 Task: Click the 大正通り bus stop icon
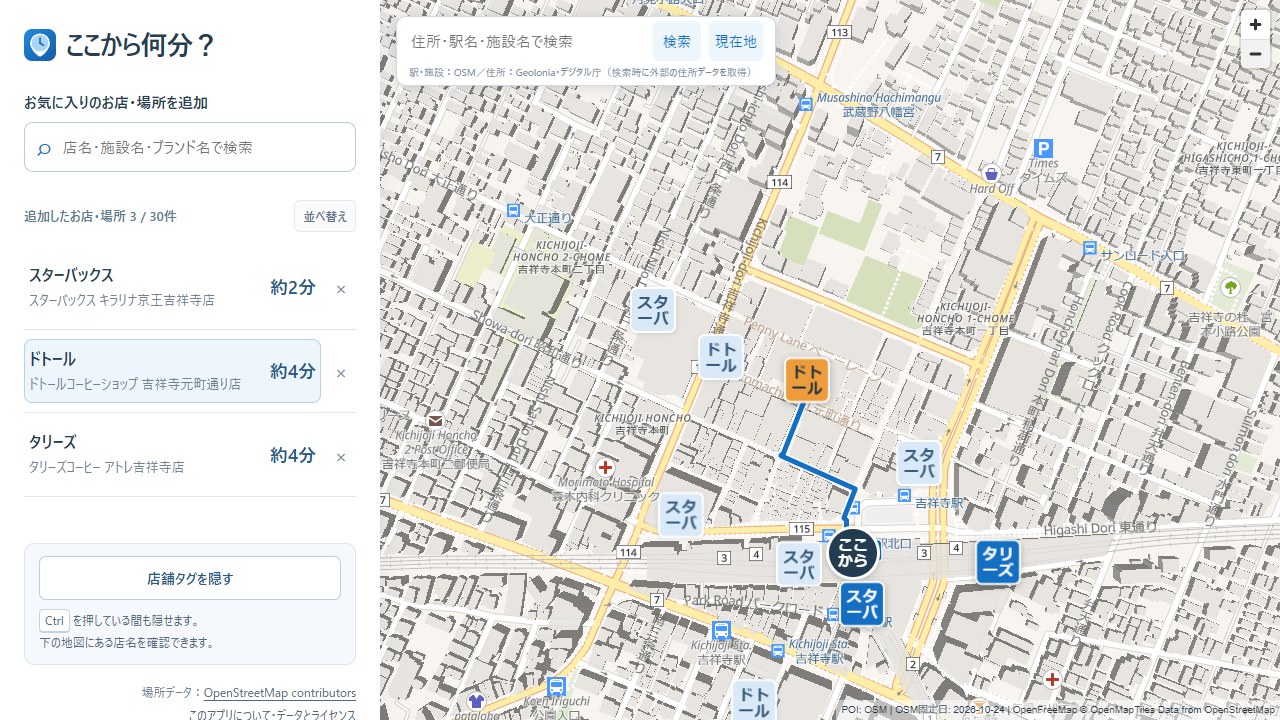coord(513,212)
